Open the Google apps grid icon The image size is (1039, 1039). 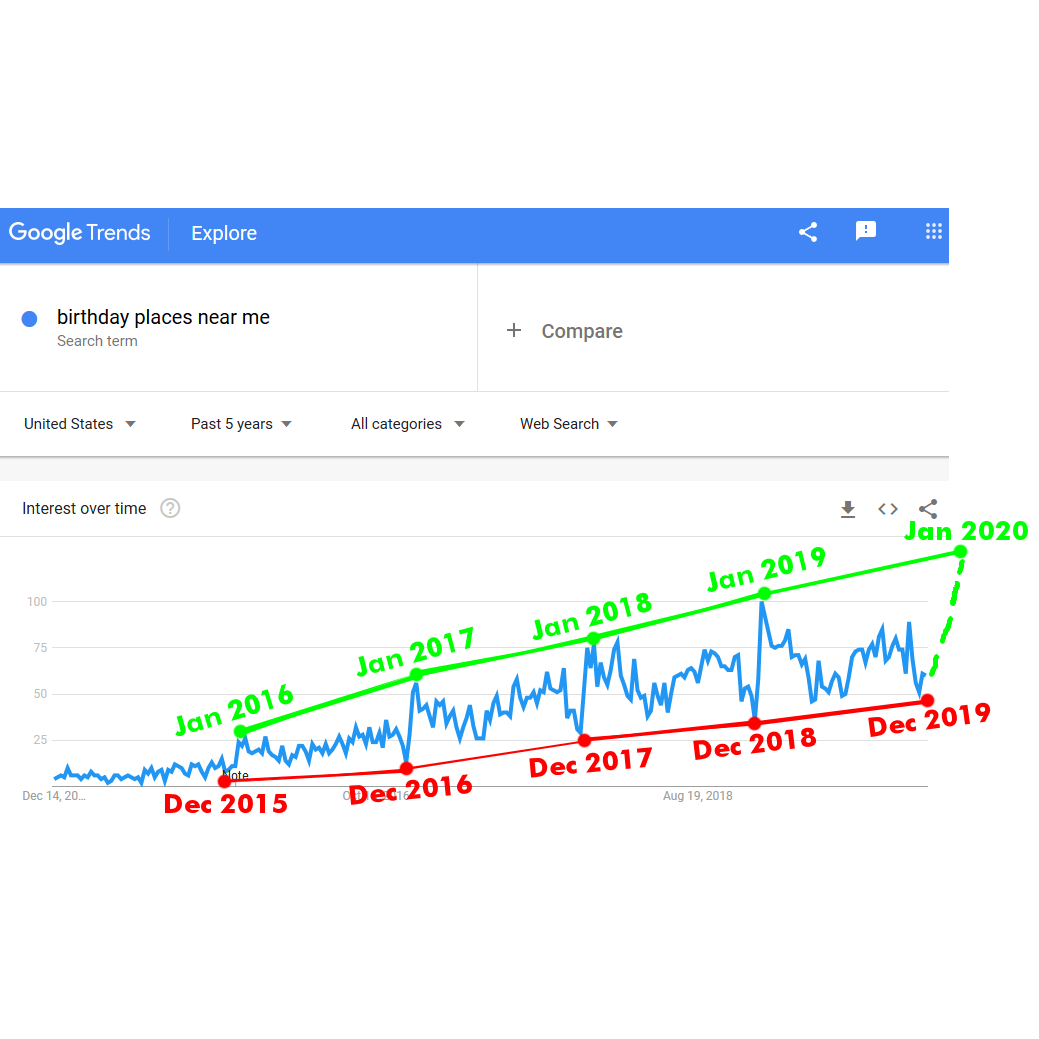tap(934, 231)
